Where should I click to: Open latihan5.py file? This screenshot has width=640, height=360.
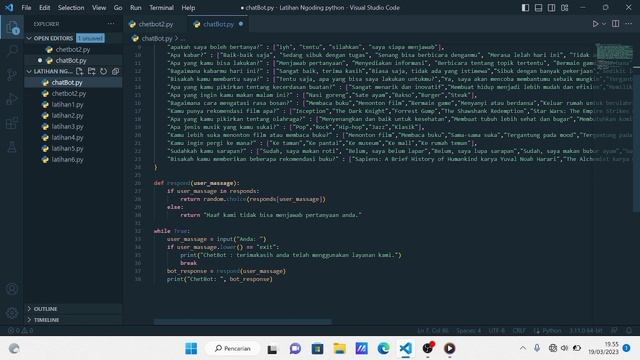[x=73, y=149]
